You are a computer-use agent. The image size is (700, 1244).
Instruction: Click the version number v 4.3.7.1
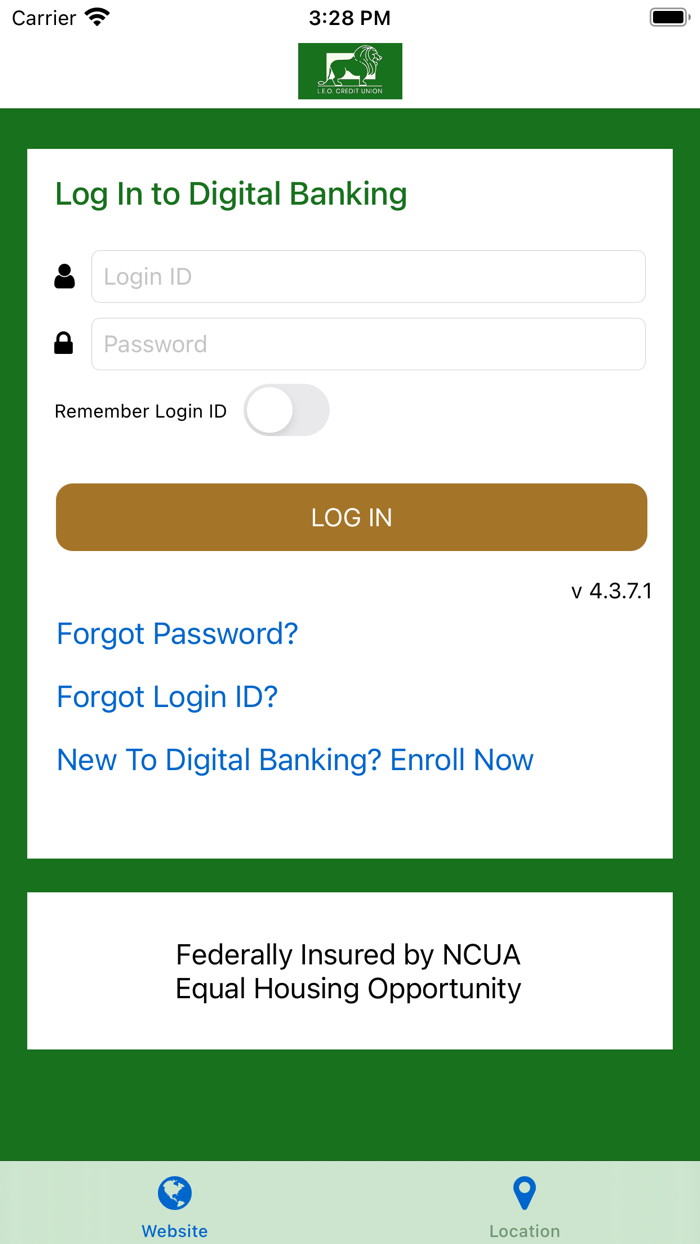click(611, 591)
